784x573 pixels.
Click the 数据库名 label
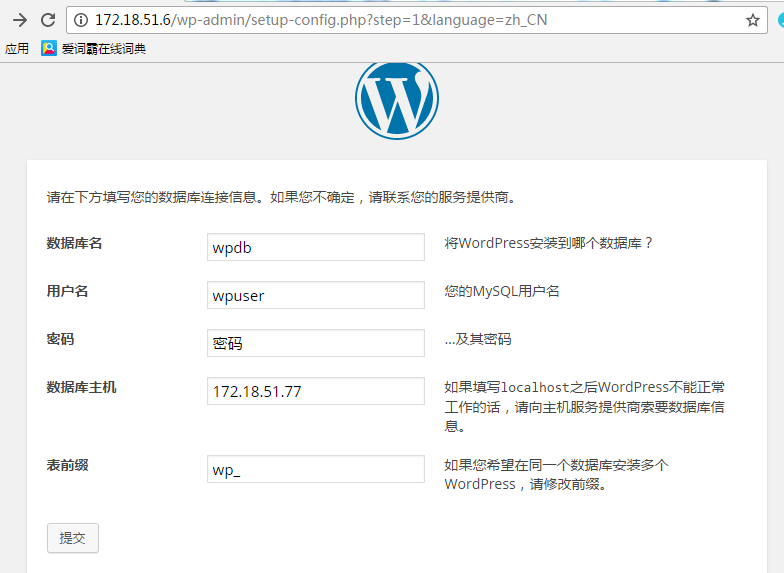click(74, 244)
